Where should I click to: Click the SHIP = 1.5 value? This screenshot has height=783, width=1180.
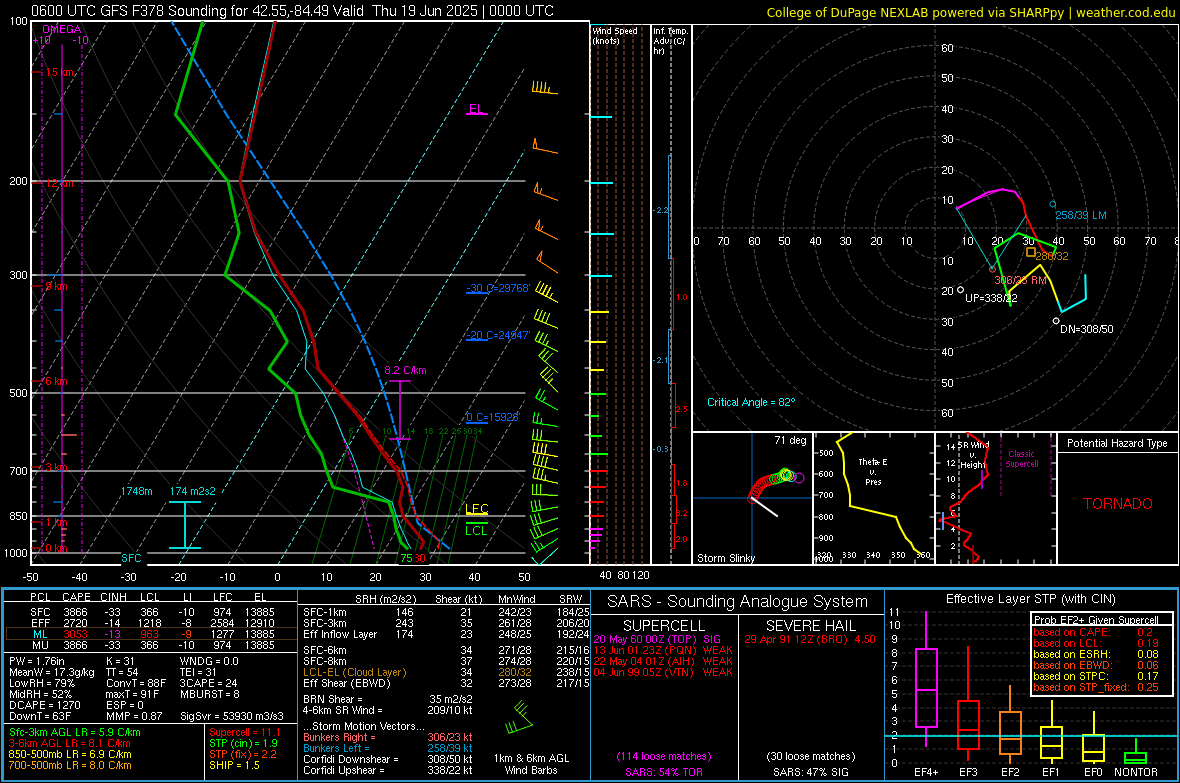(x=234, y=765)
